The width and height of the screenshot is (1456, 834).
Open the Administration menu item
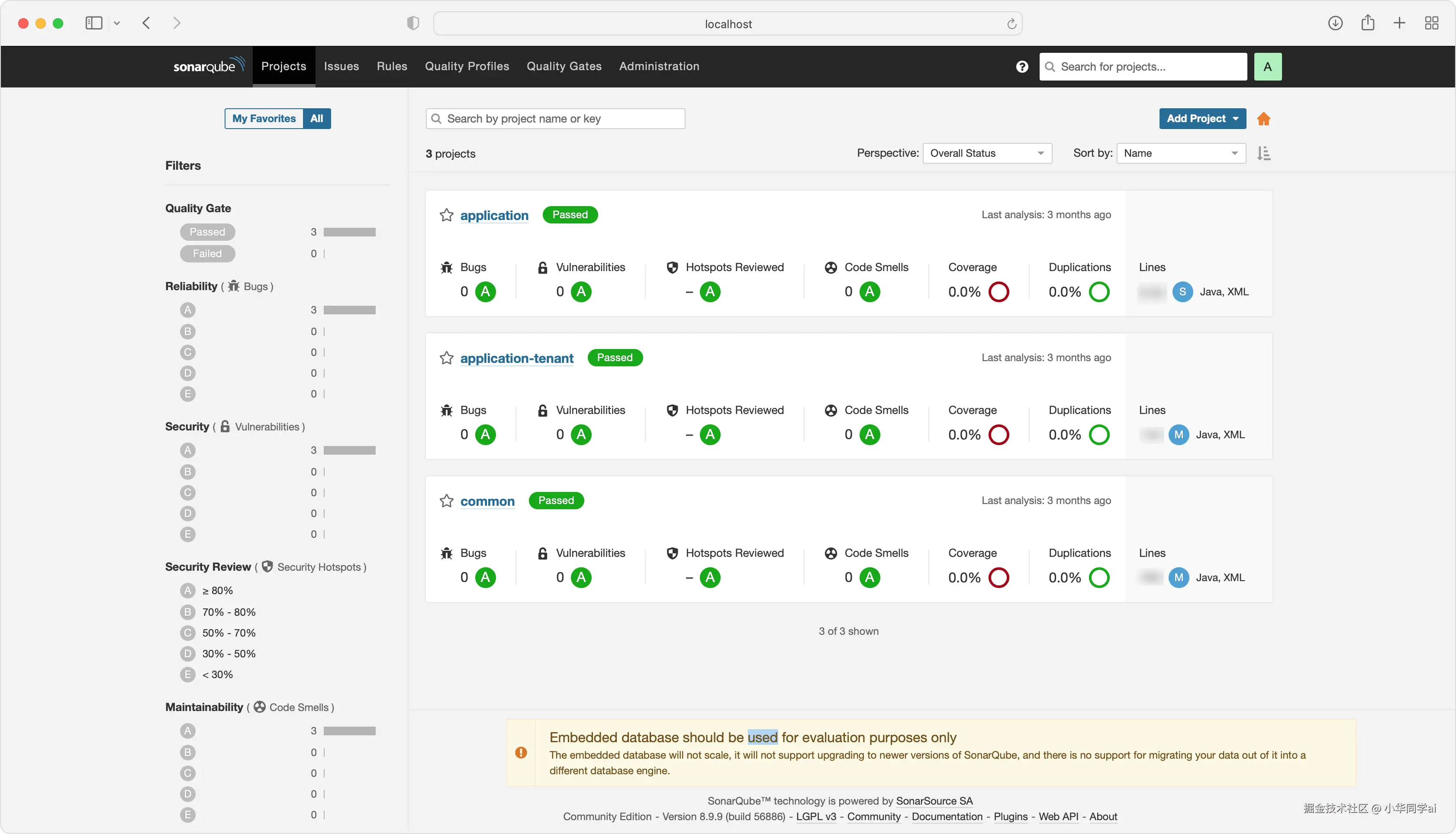click(659, 66)
